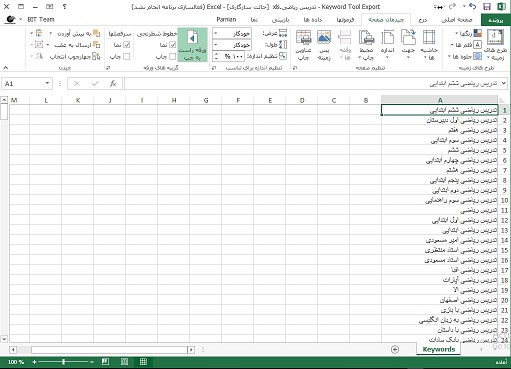The width and height of the screenshot is (511, 369).
Task: Switch to the Formulas (فرمولها) tab
Action: click(345, 20)
